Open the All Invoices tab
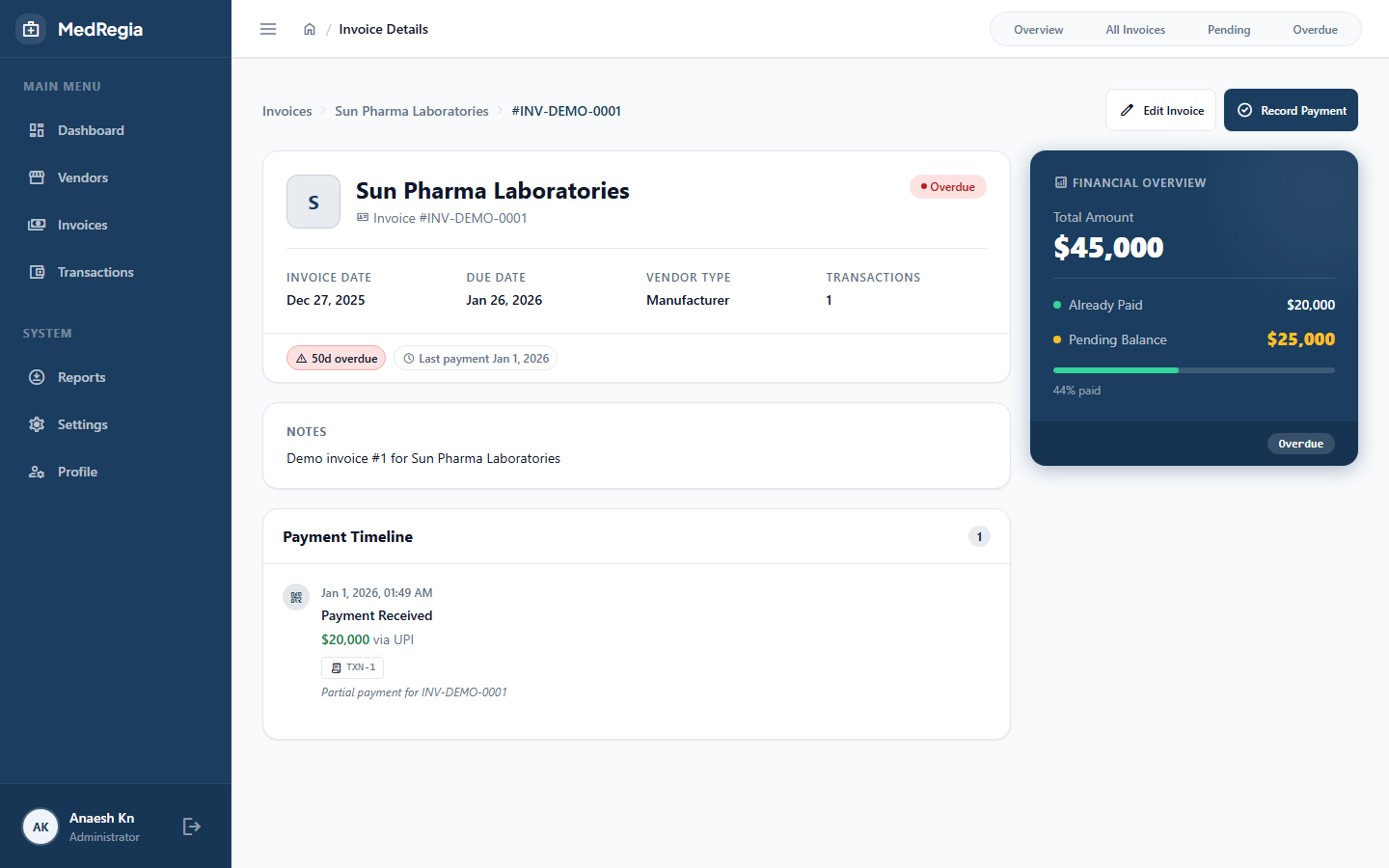 click(x=1135, y=29)
